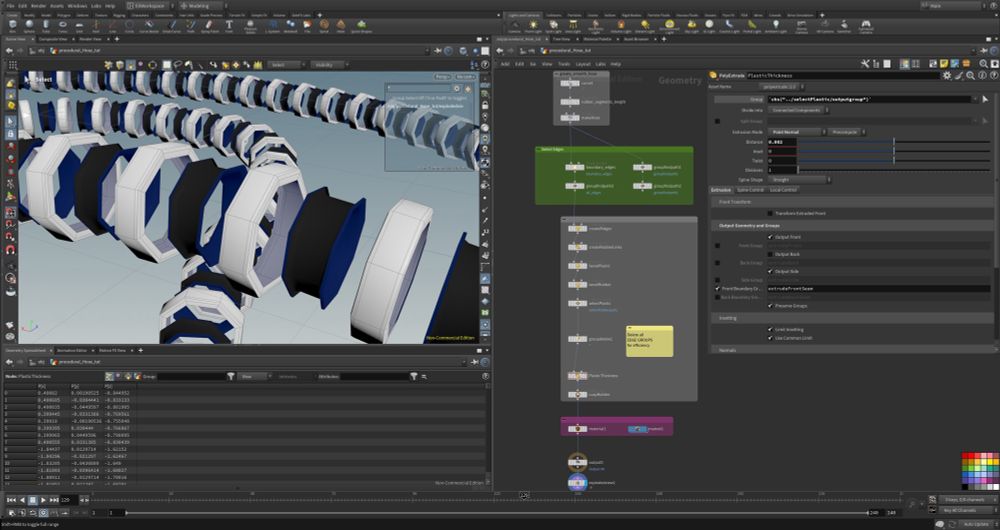Open network editor tools wrench icon
This screenshot has width=1000, height=530.
865,64
